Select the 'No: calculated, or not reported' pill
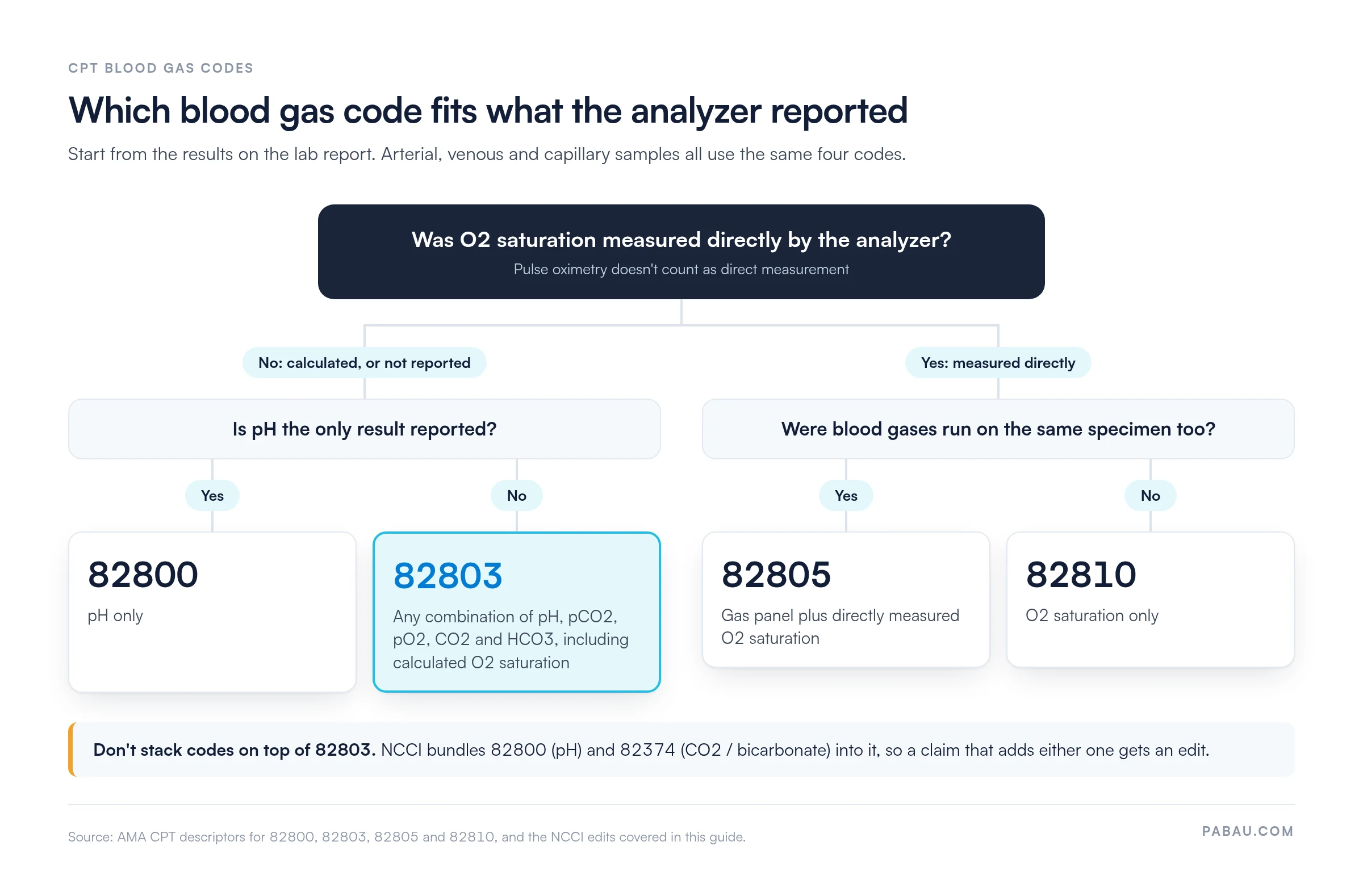 coord(364,362)
